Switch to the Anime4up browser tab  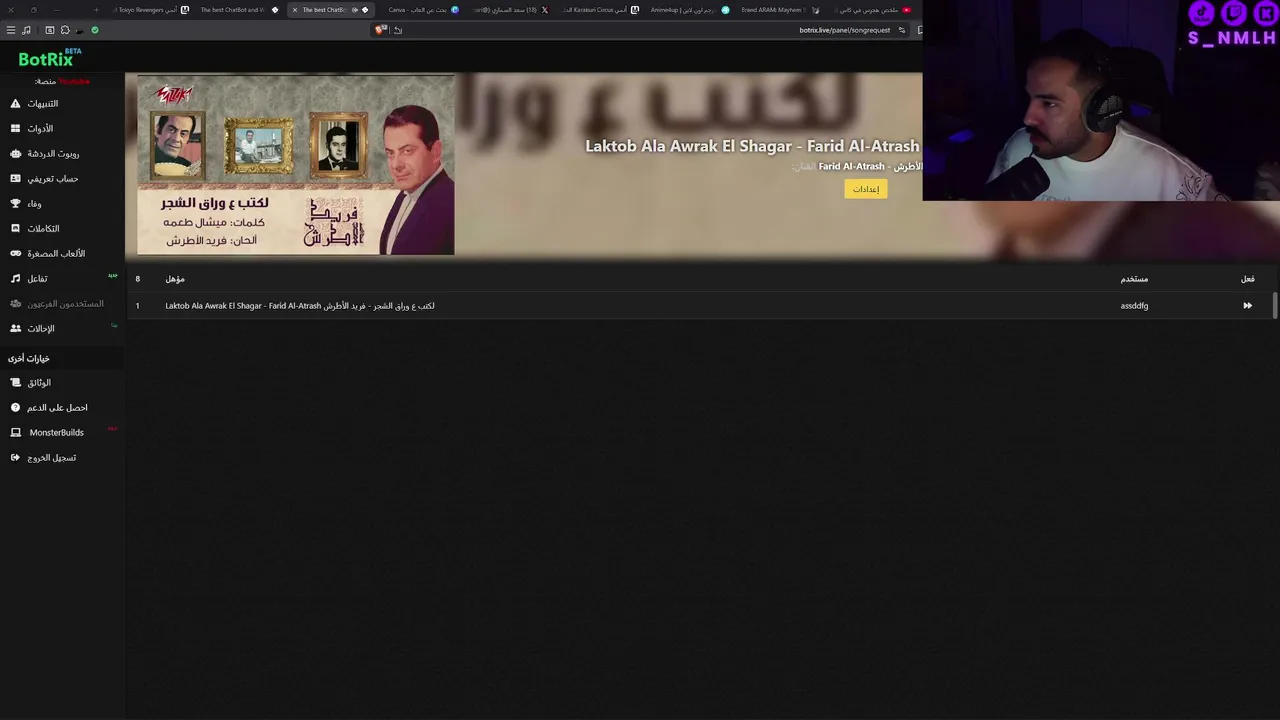(690, 10)
